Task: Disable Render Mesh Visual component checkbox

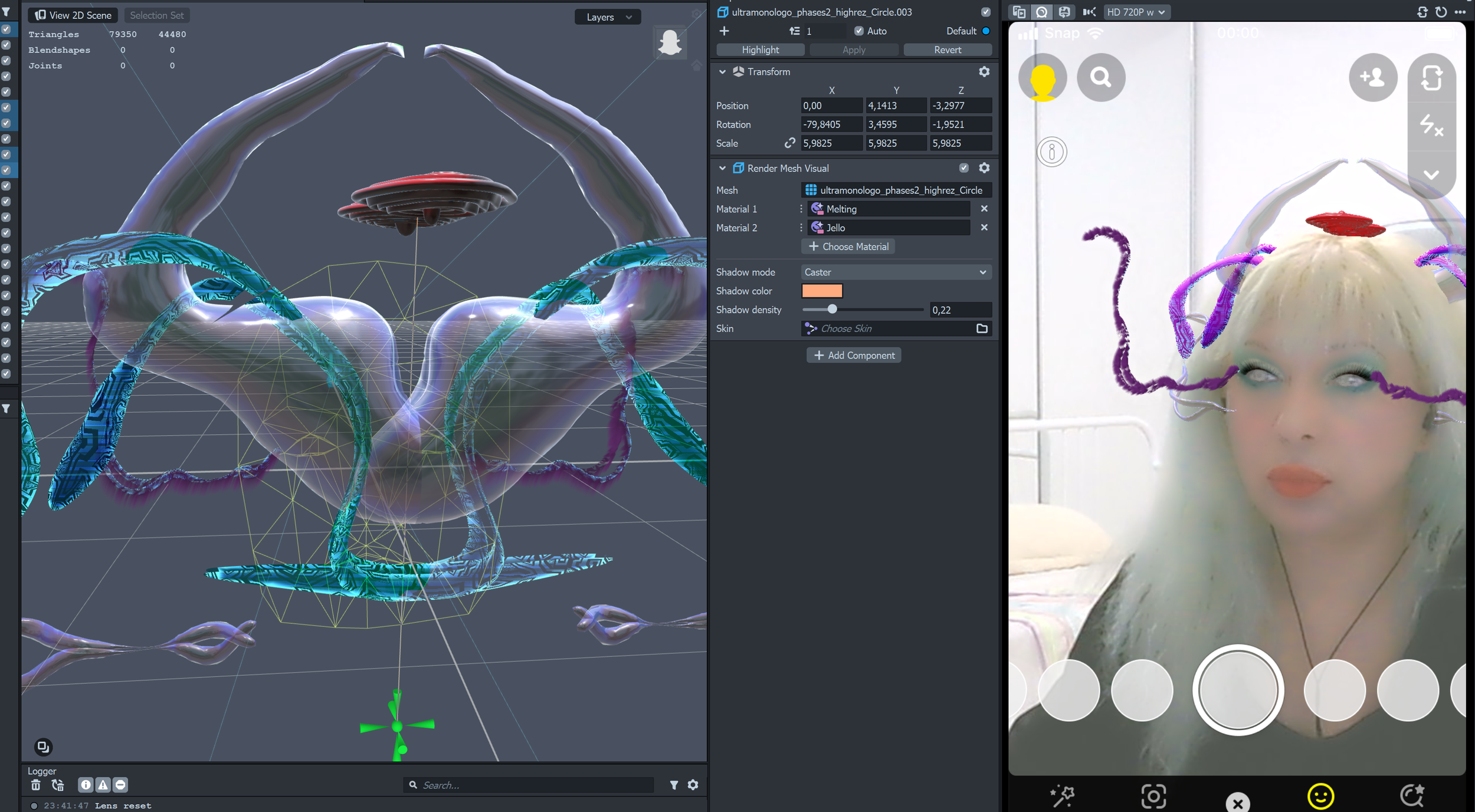Action: coord(963,168)
